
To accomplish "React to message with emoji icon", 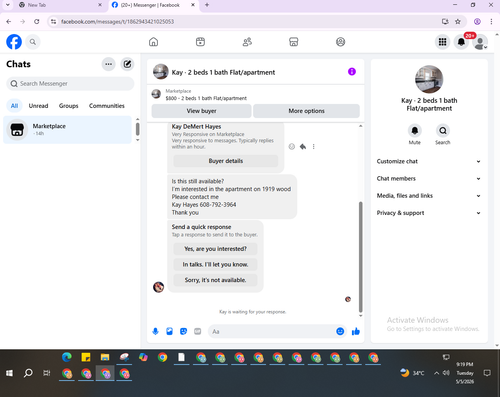I will pyautogui.click(x=292, y=146).
